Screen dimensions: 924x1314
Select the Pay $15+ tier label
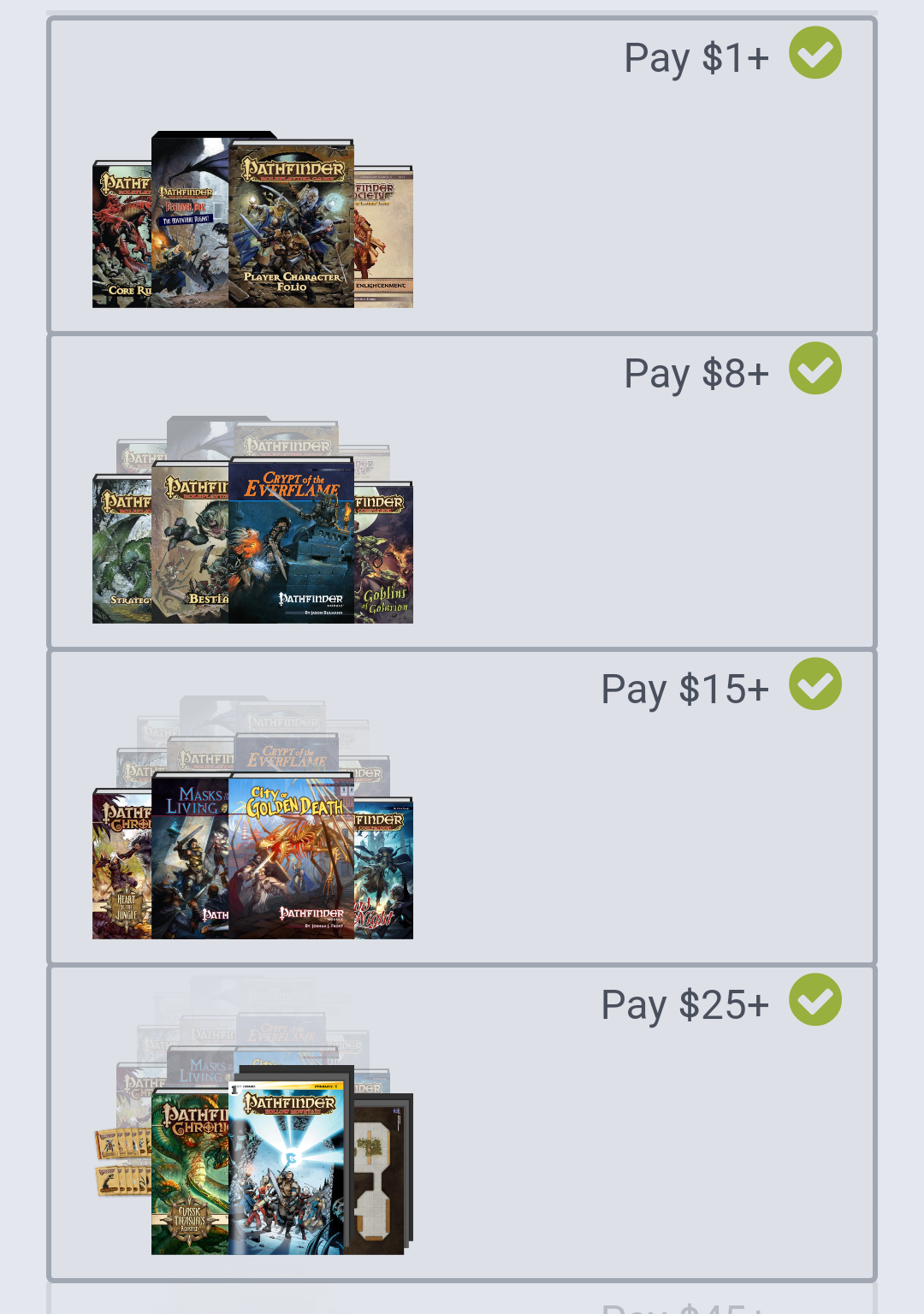coord(685,690)
